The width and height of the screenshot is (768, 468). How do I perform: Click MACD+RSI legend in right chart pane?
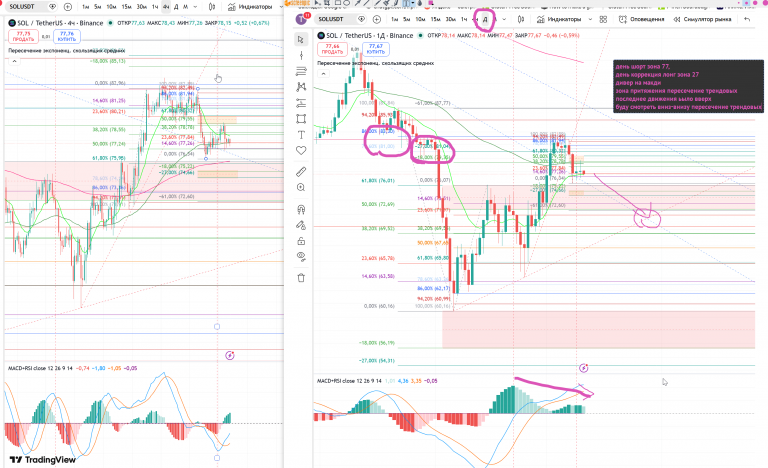[348, 381]
